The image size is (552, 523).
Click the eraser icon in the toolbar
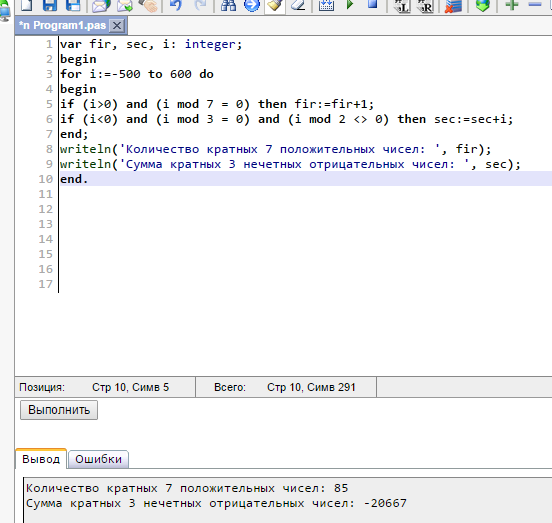[298, 5]
